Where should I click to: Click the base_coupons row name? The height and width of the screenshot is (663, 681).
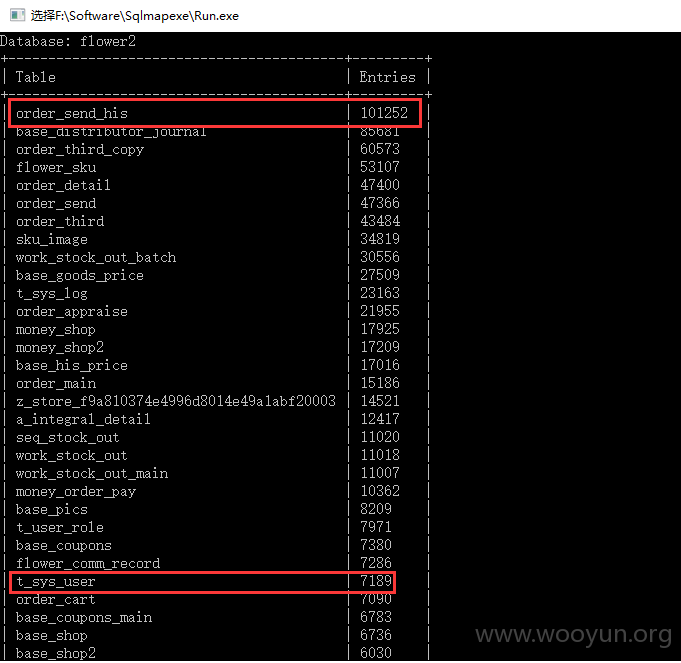(x=64, y=546)
